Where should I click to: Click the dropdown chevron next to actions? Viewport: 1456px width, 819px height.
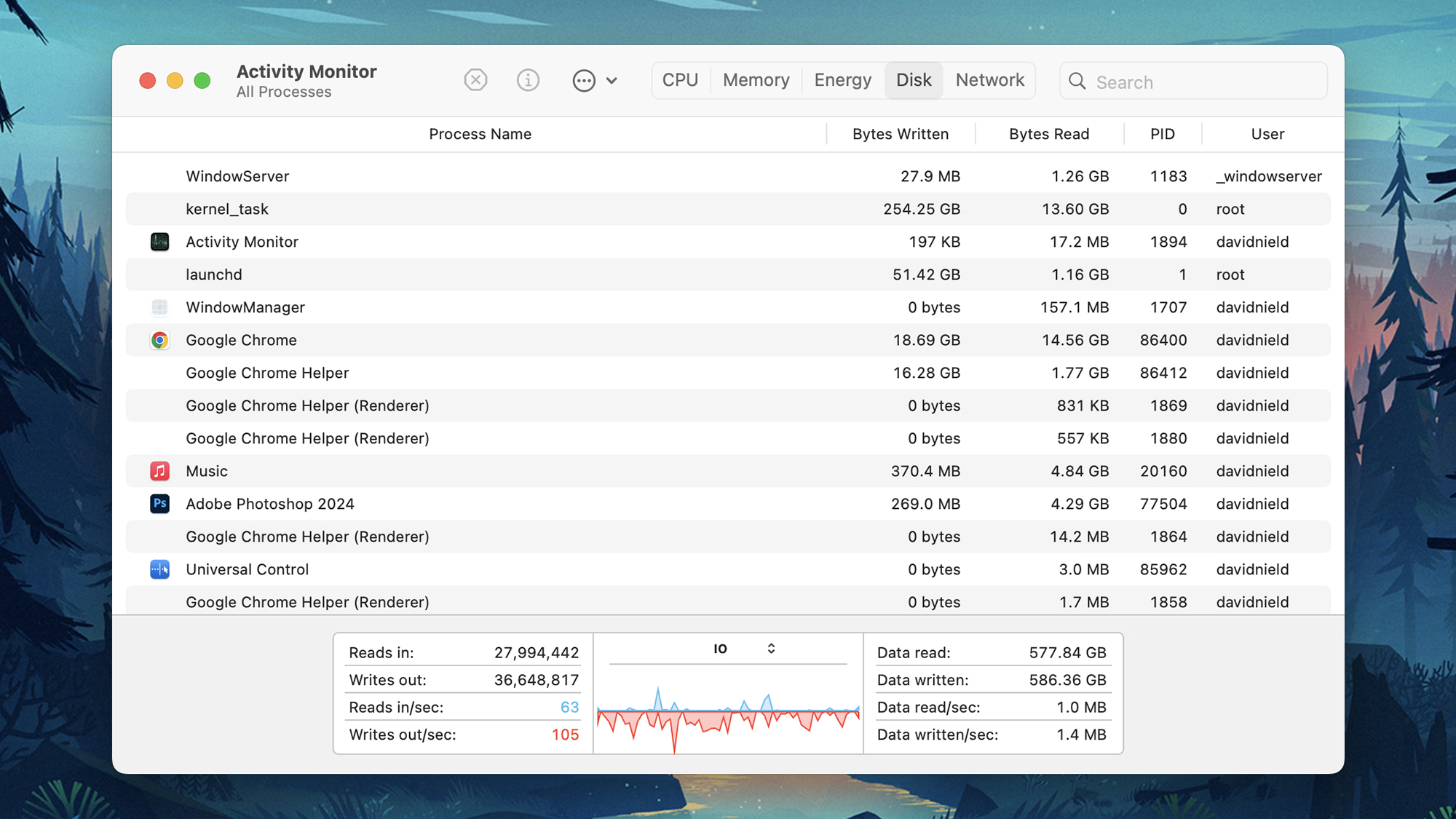[x=609, y=79]
